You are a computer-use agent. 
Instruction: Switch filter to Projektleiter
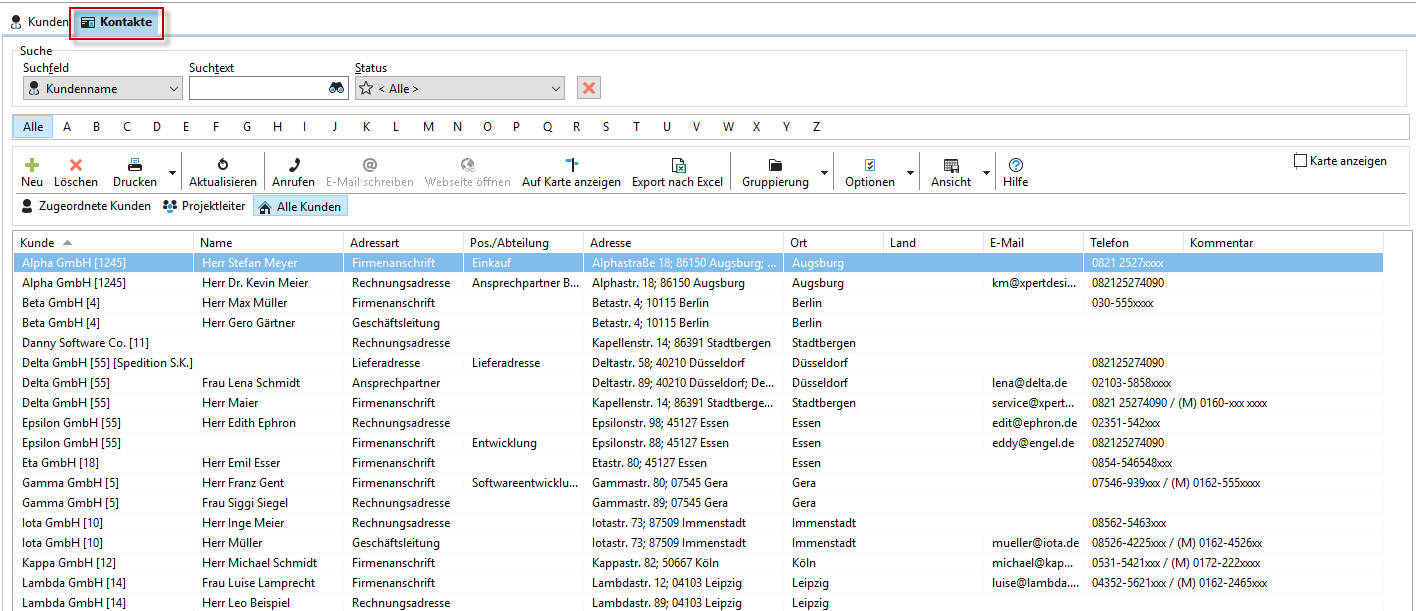pyautogui.click(x=204, y=206)
